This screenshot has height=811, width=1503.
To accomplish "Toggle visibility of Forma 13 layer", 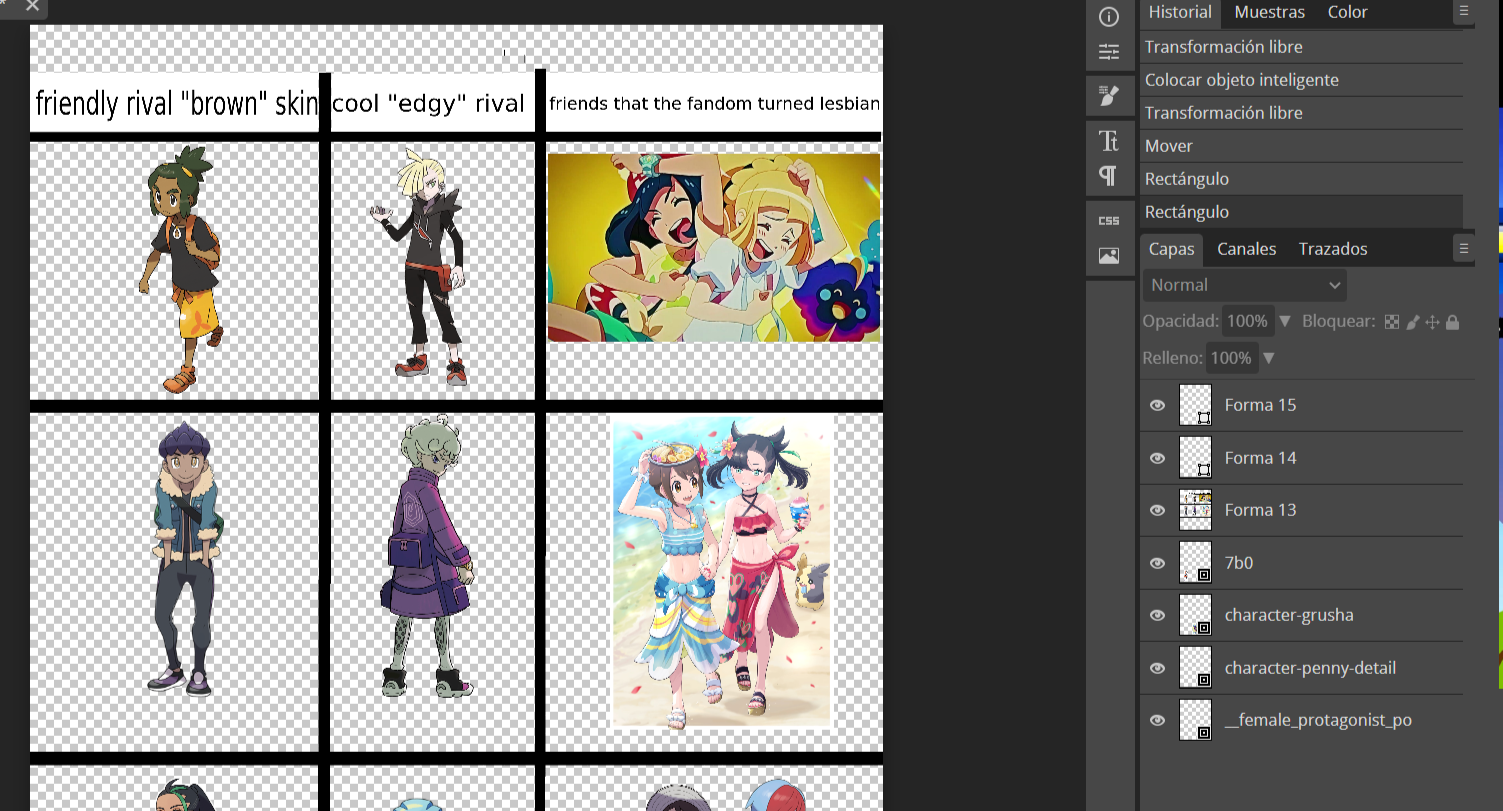I will pyautogui.click(x=1157, y=510).
